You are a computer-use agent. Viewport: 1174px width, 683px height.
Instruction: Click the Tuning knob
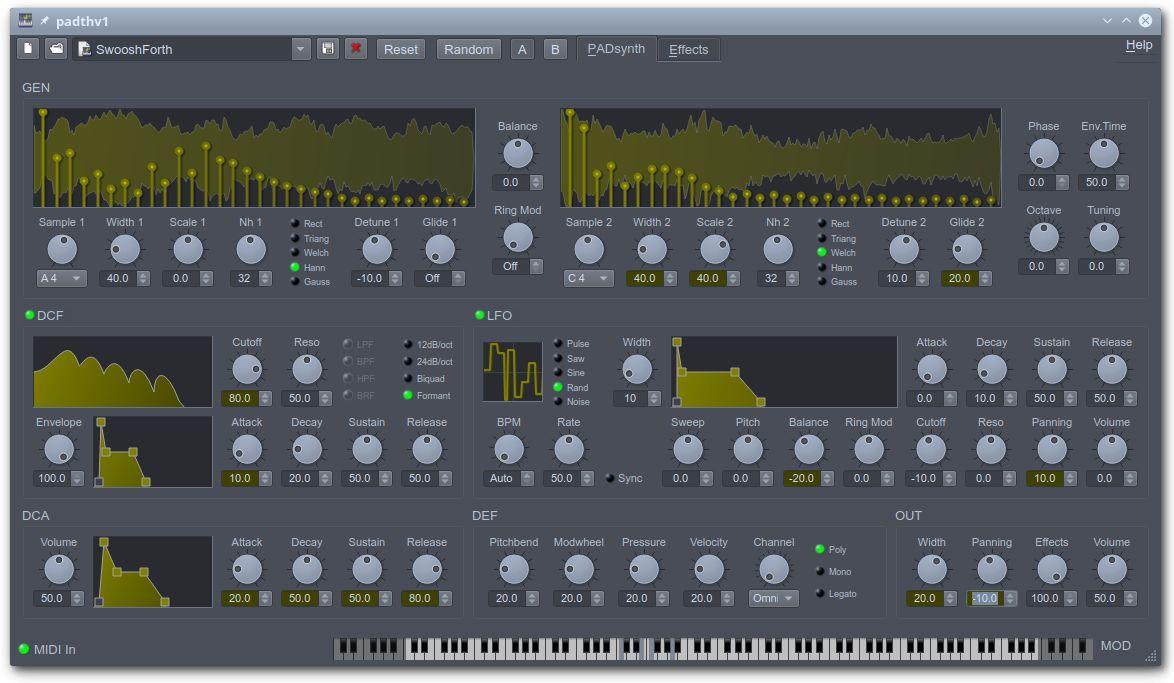pos(1103,237)
